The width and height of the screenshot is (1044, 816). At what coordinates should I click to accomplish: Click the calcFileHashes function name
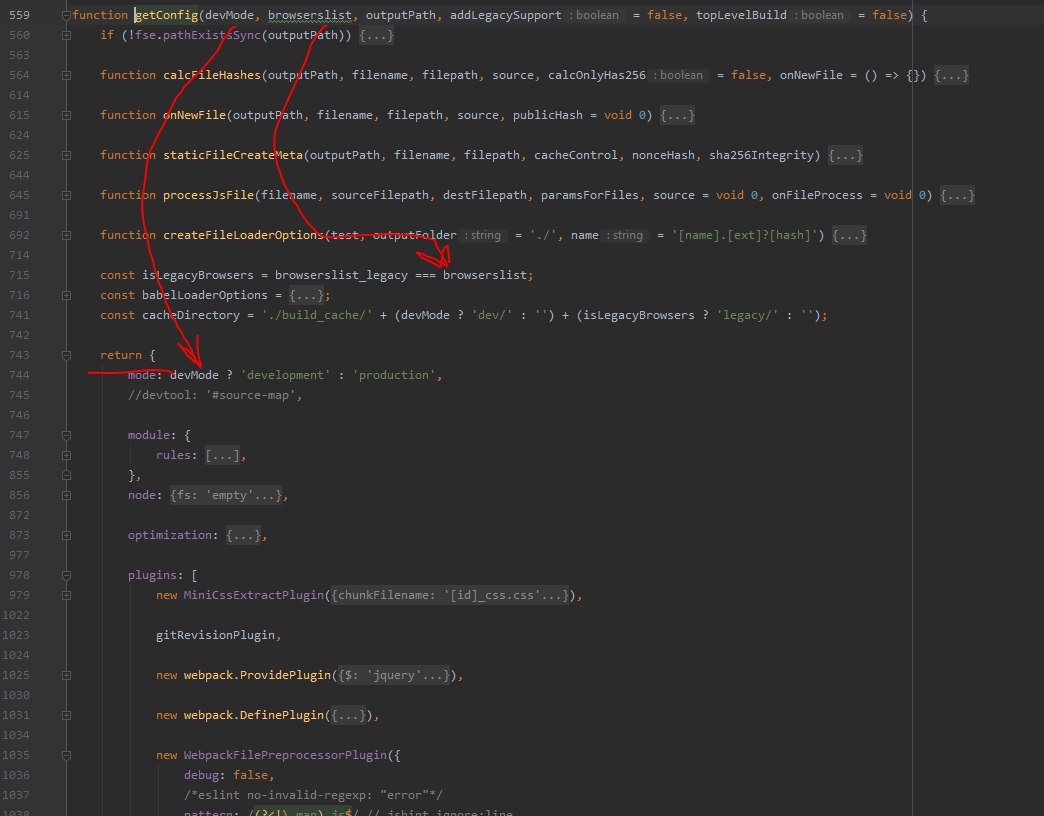click(x=212, y=75)
